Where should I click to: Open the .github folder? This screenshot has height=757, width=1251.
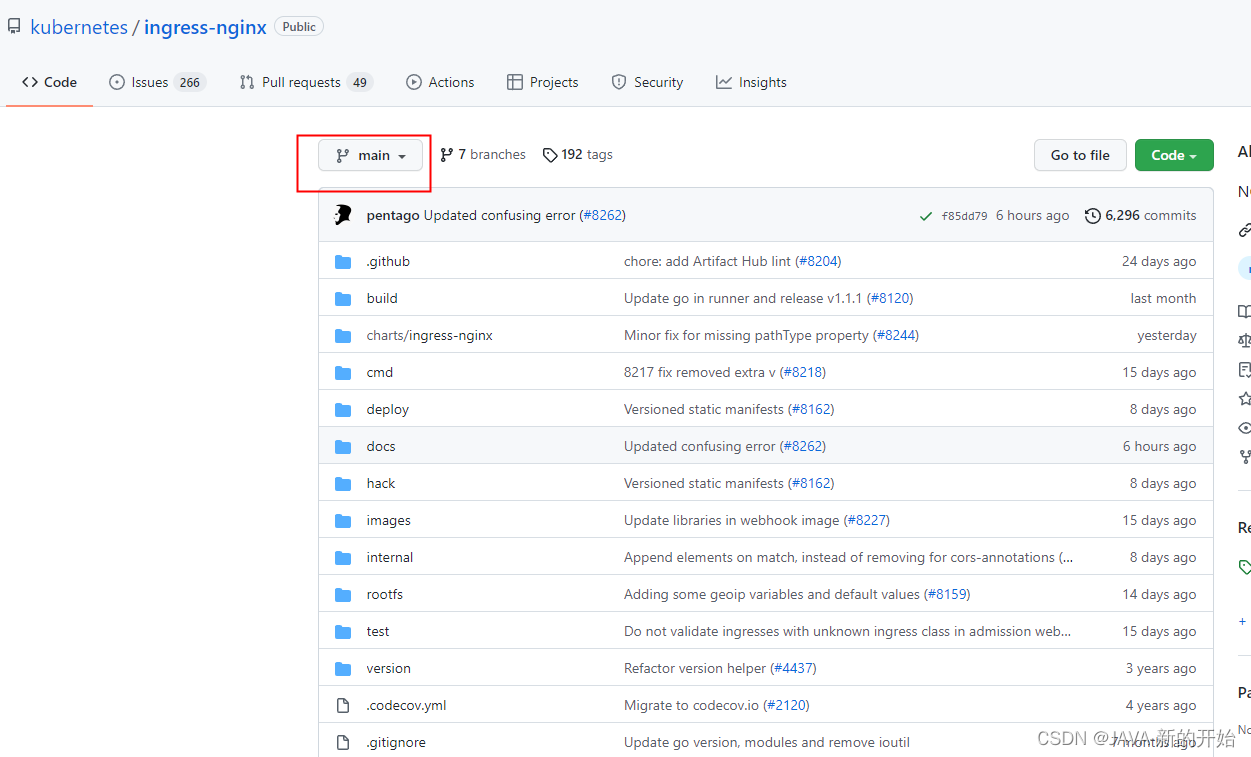[x=388, y=261]
